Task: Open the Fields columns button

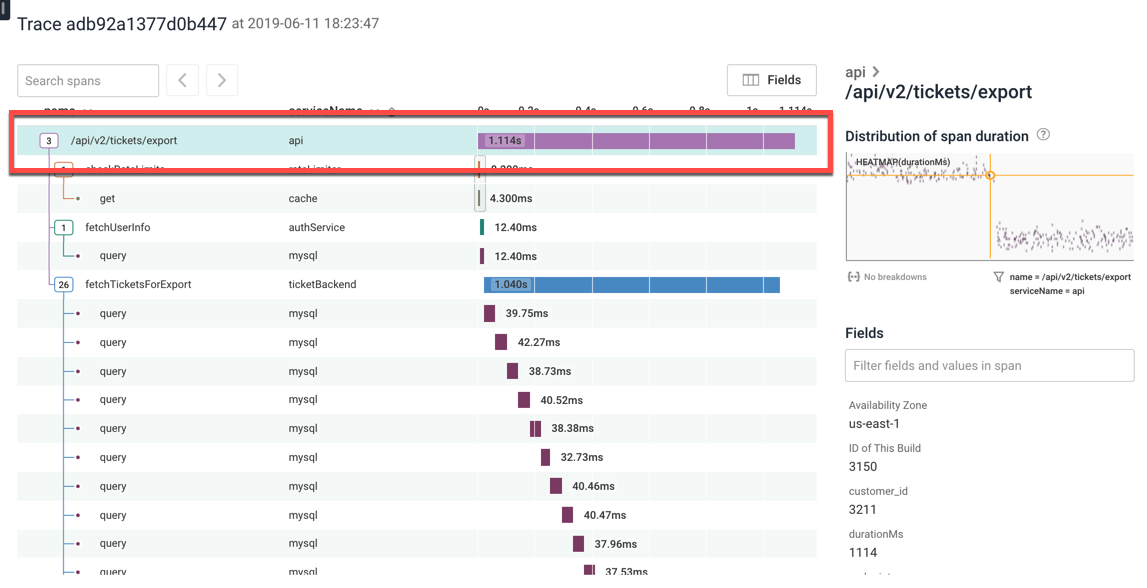Action: [772, 80]
